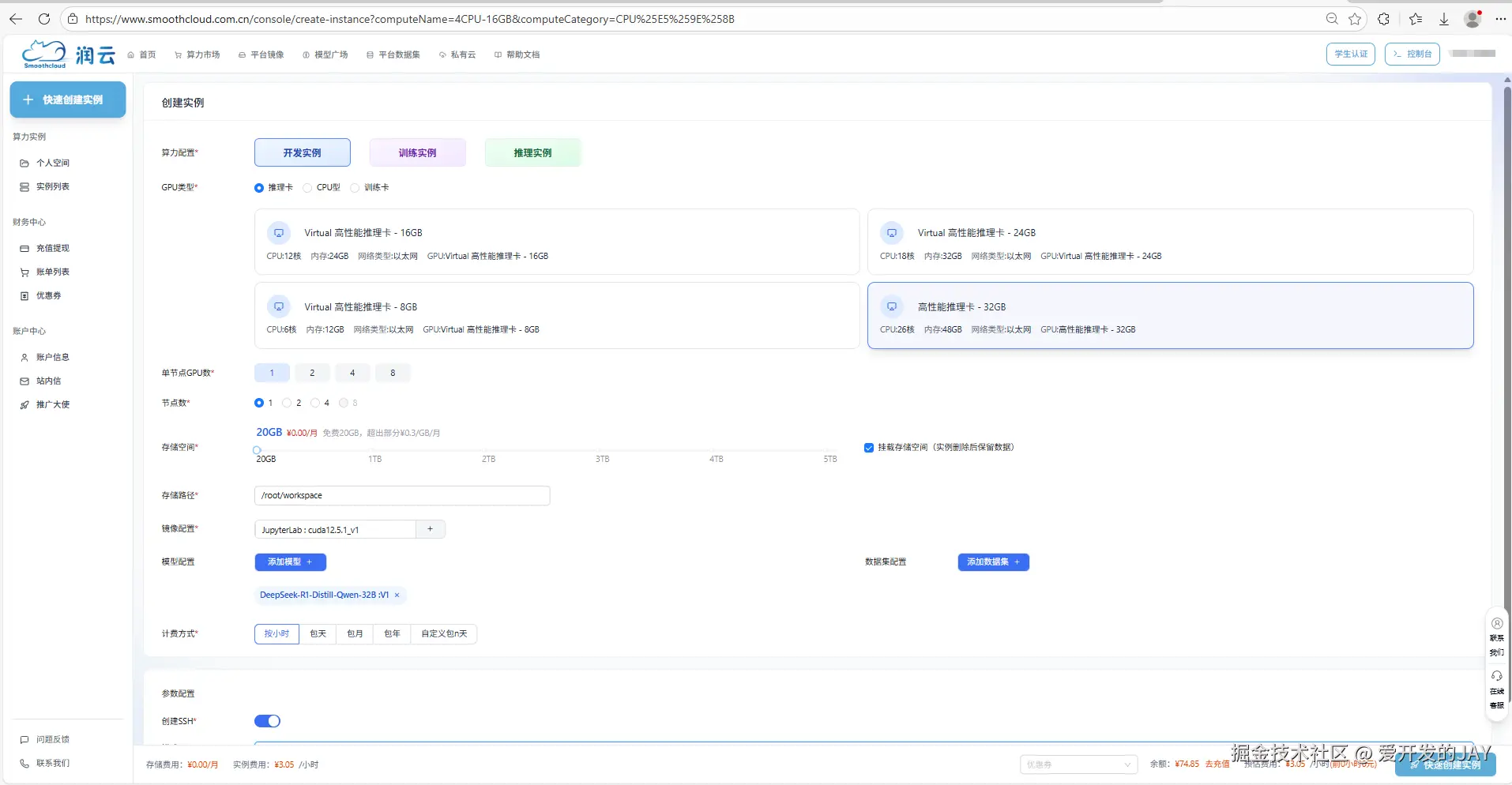Screen dimensions: 1512x785
Task: Click the Smoothcloud 润云 logo
Action: (68, 54)
